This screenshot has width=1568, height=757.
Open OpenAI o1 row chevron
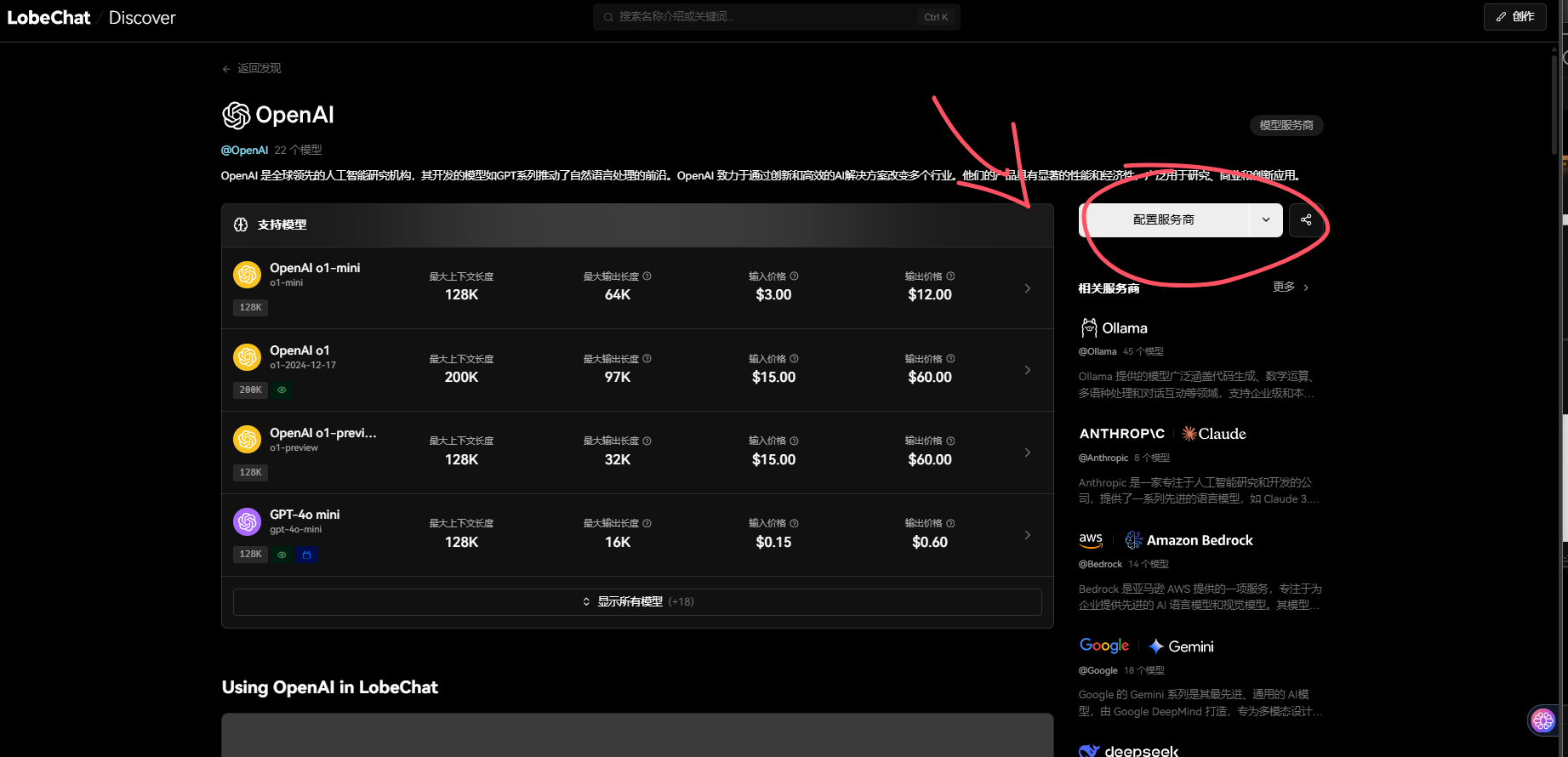(x=1028, y=370)
